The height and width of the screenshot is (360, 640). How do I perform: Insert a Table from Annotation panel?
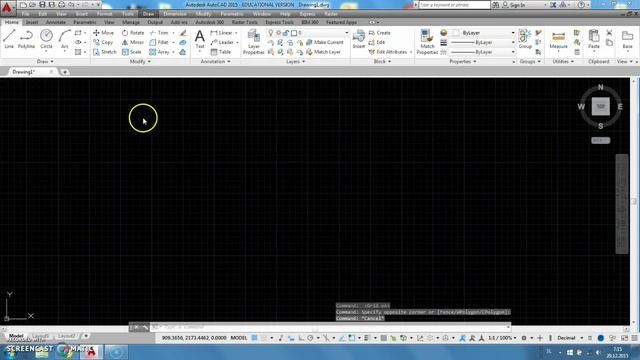pyautogui.click(x=221, y=52)
